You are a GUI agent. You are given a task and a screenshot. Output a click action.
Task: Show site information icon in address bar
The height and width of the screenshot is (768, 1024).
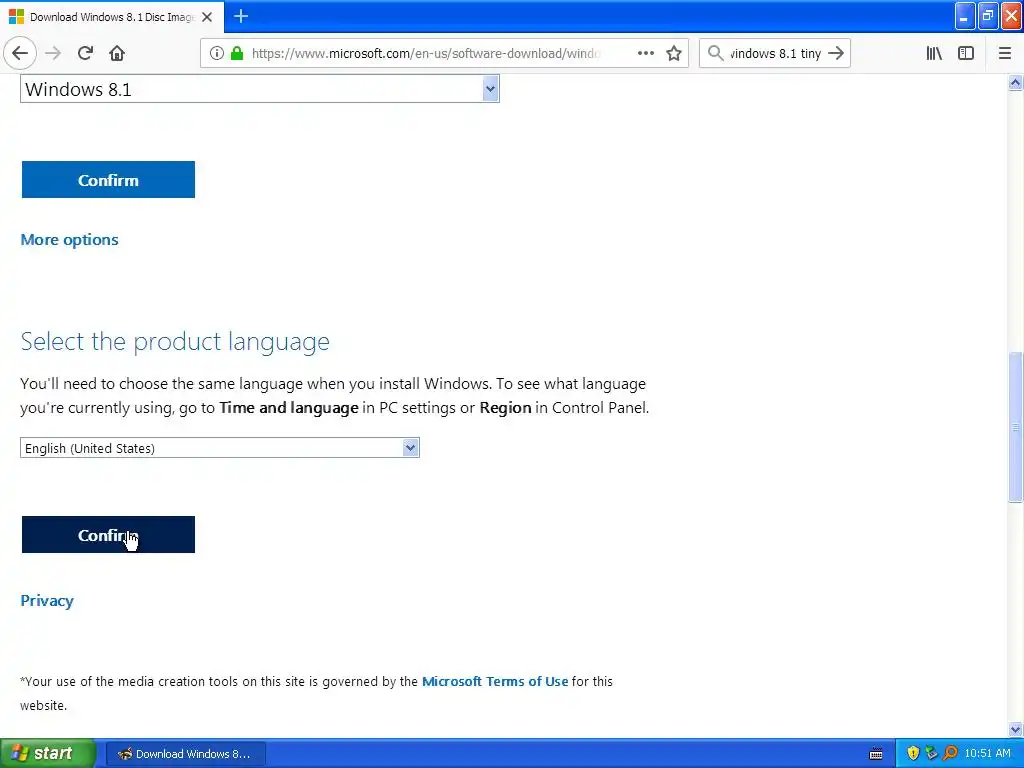click(x=217, y=54)
